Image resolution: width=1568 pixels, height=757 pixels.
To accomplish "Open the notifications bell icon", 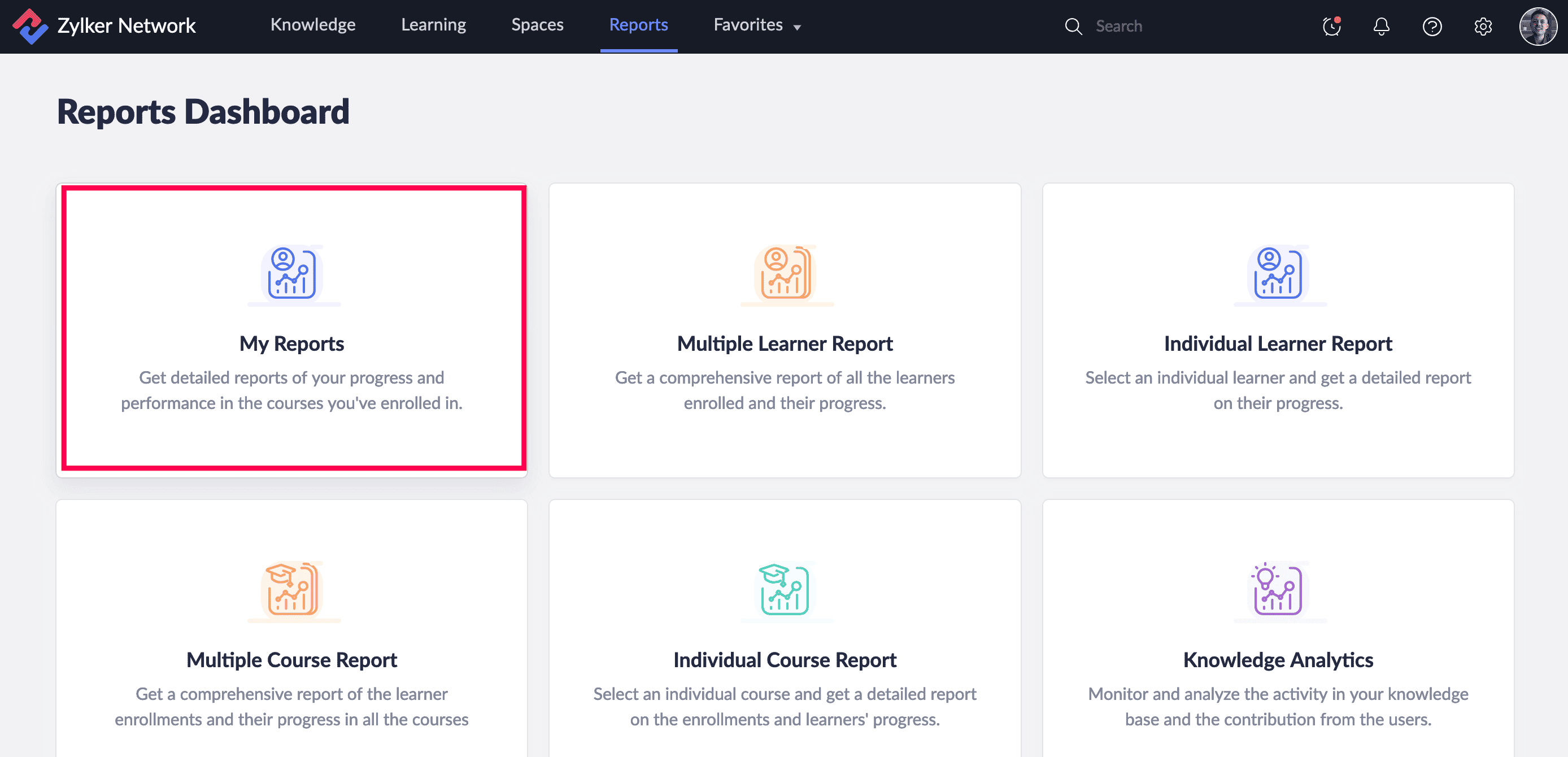I will click(x=1381, y=26).
